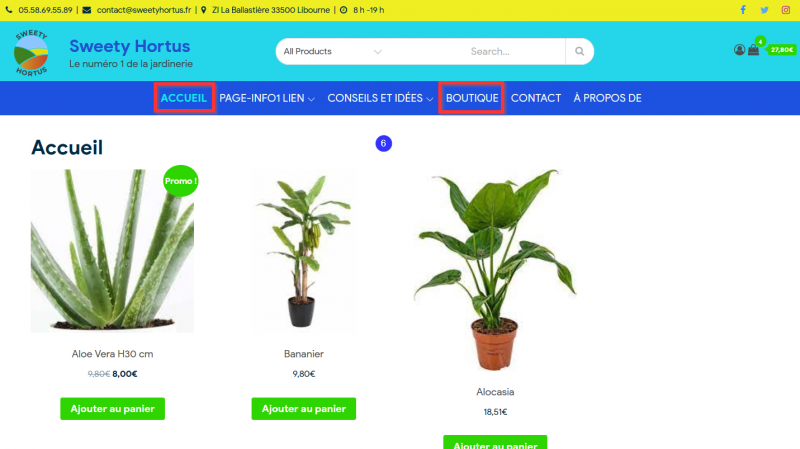Add Bananier to the cart
Screen dimensions: 800x449
point(304,409)
